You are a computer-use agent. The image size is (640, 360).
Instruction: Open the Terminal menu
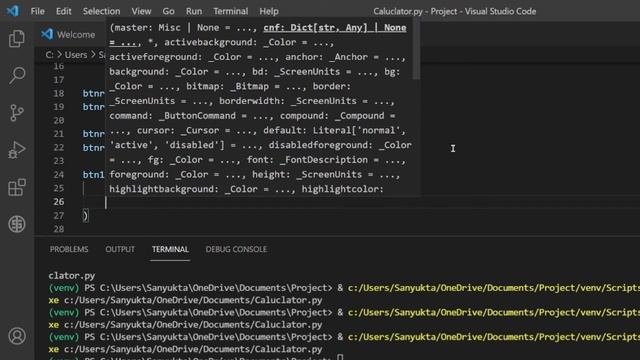coord(231,11)
